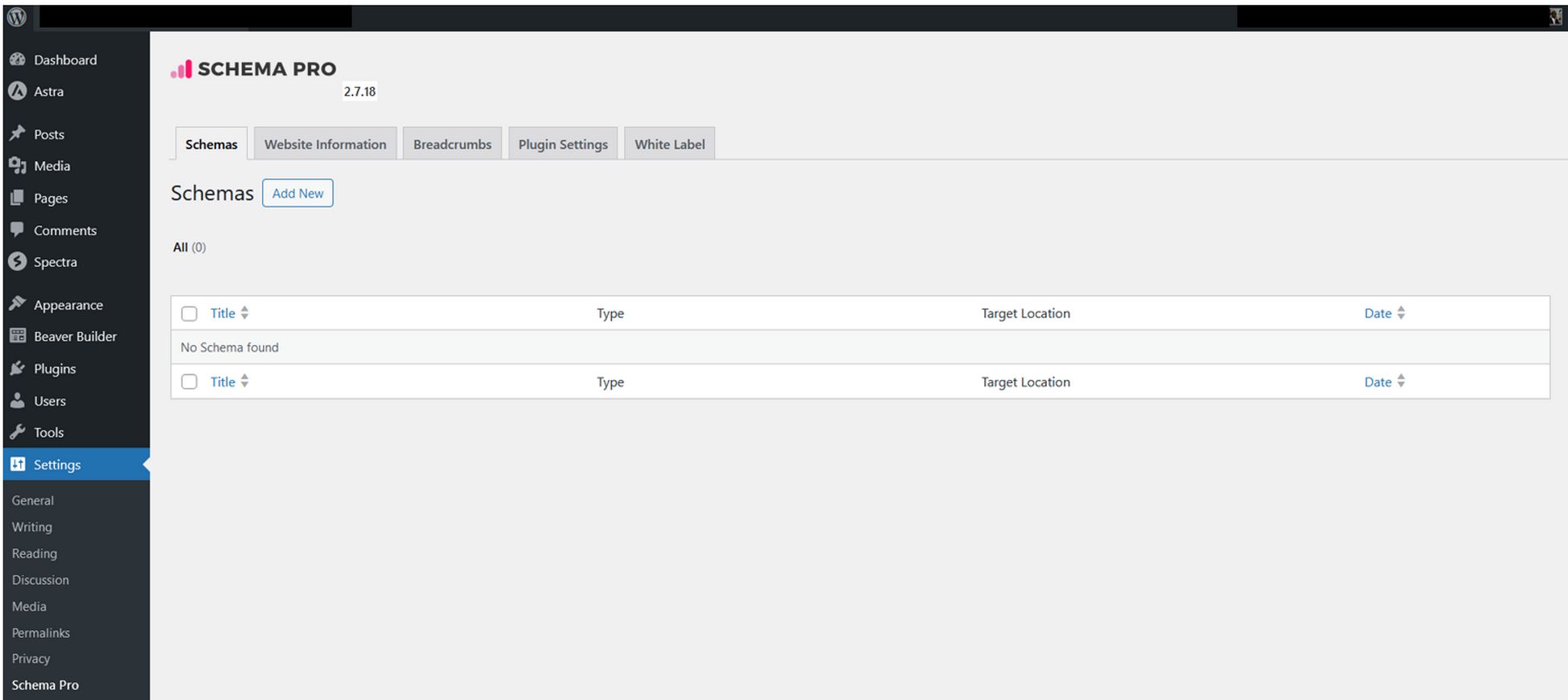Click the Spectra logo icon

tap(18, 261)
